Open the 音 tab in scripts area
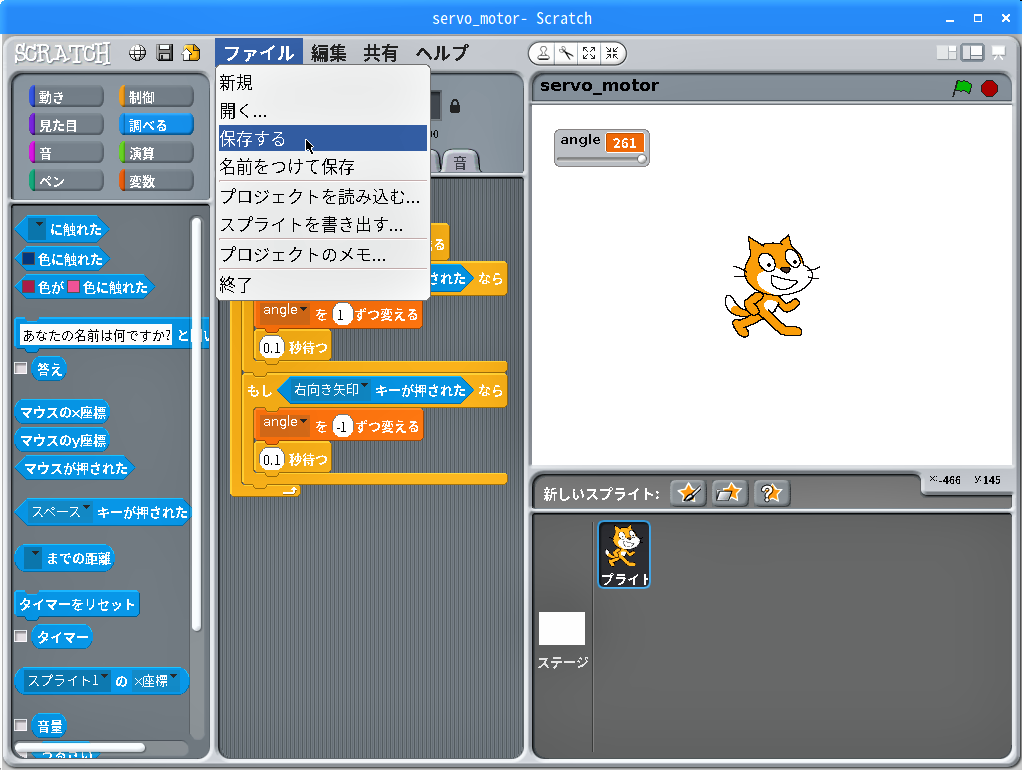This screenshot has height=770, width=1022. 461,162
